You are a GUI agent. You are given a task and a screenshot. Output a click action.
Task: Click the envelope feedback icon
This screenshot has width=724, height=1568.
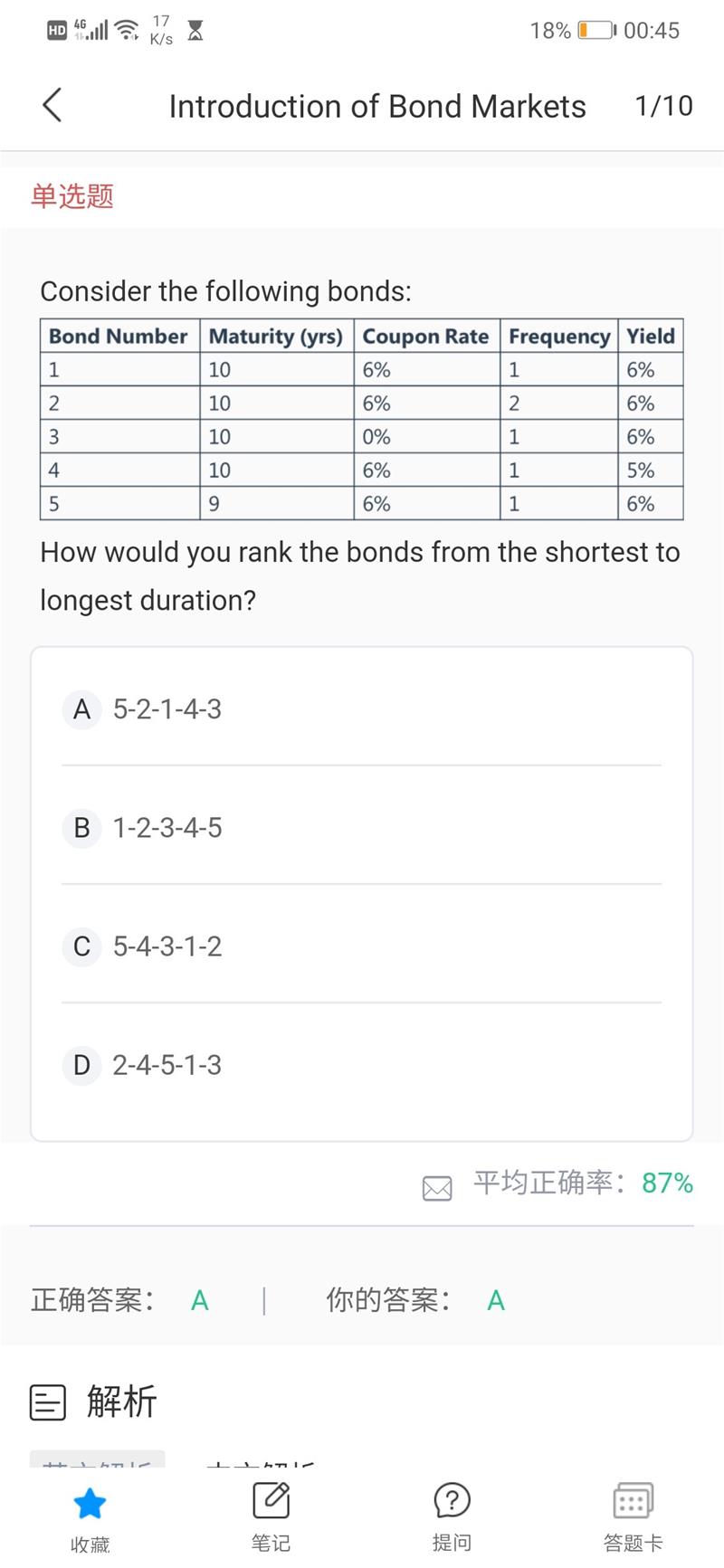pos(437,1187)
